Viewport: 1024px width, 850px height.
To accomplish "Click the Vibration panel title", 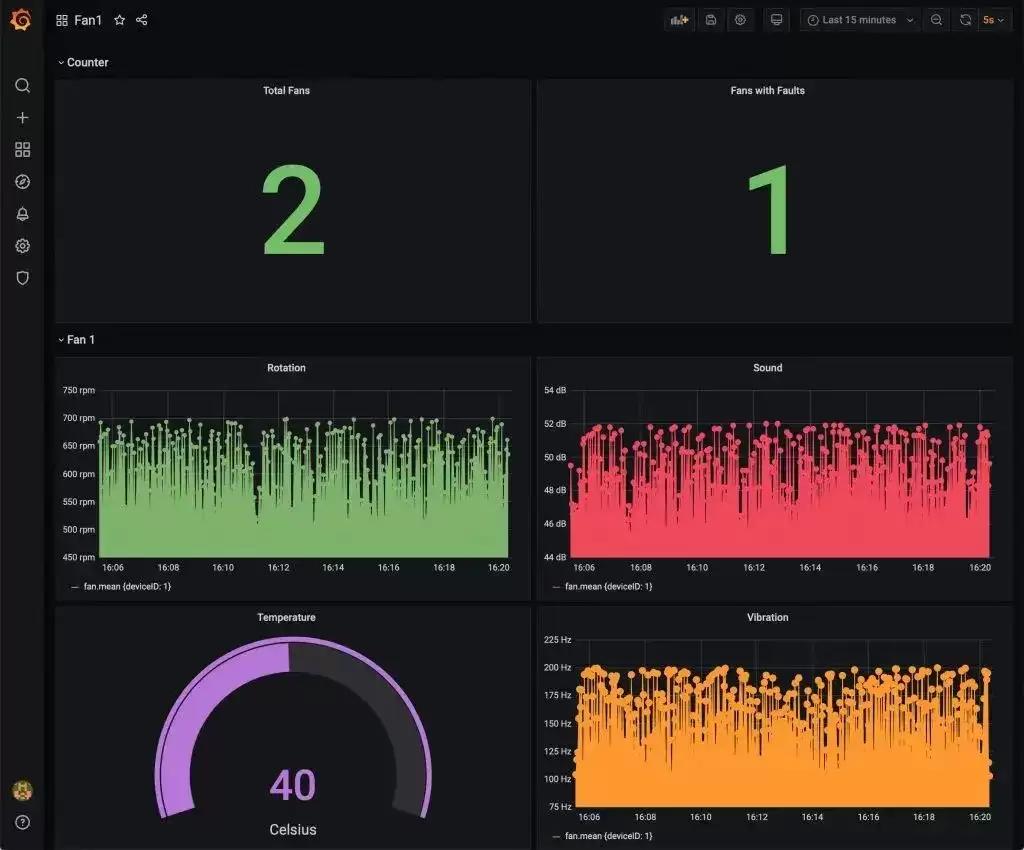I will [767, 617].
